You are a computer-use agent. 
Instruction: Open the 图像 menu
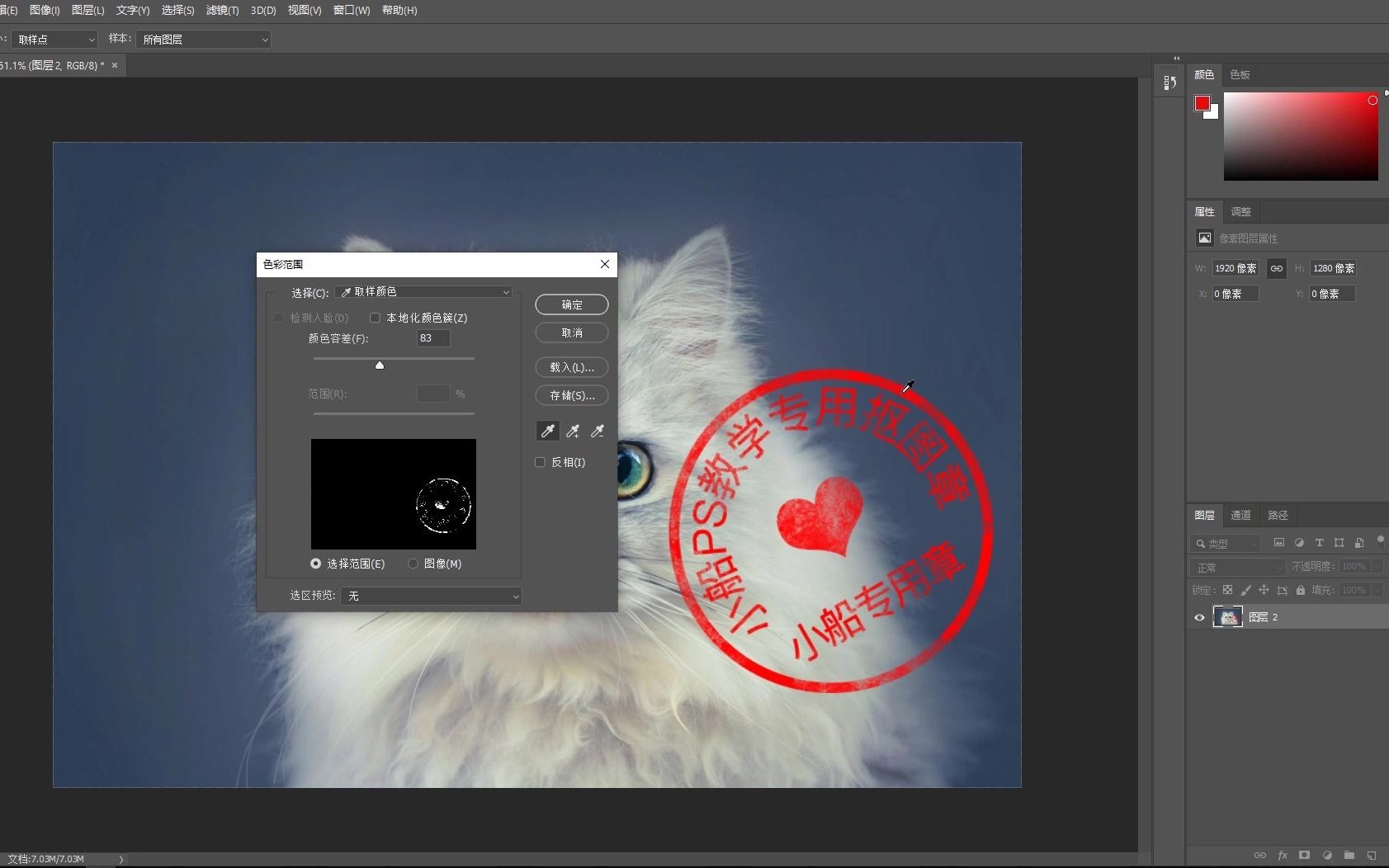pyautogui.click(x=45, y=10)
